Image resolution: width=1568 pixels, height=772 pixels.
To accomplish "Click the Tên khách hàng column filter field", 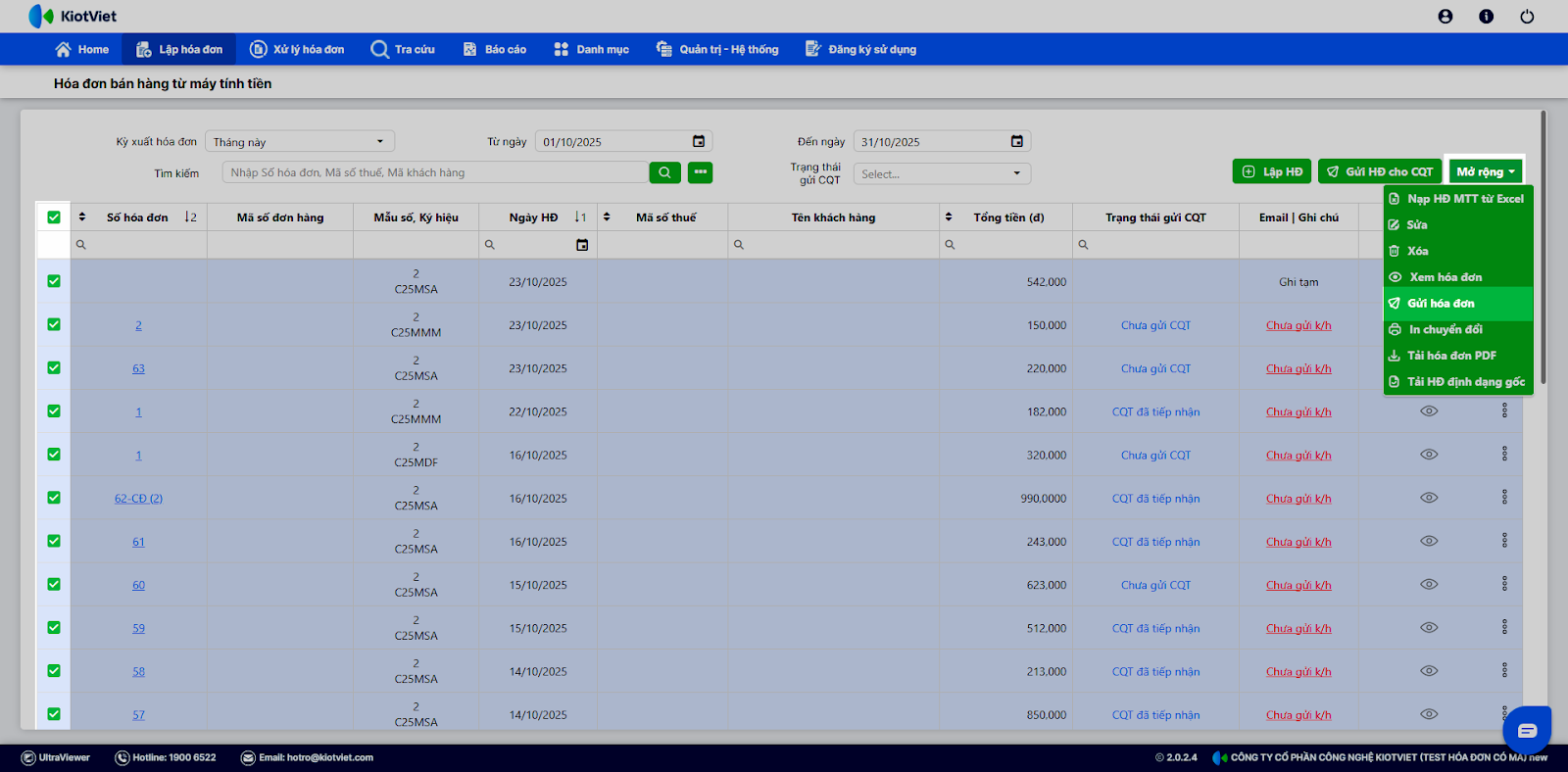I will (834, 245).
